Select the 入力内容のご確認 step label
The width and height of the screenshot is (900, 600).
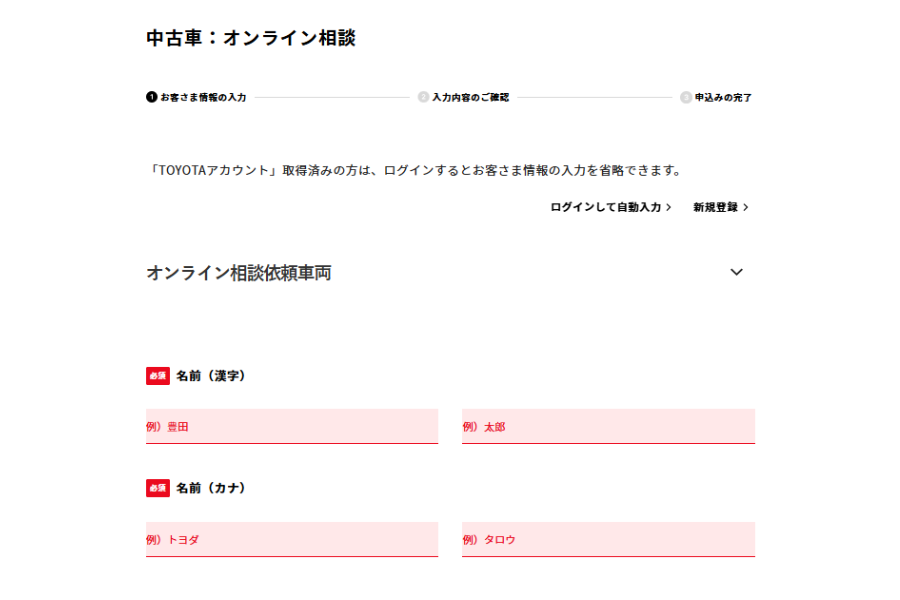tap(470, 97)
